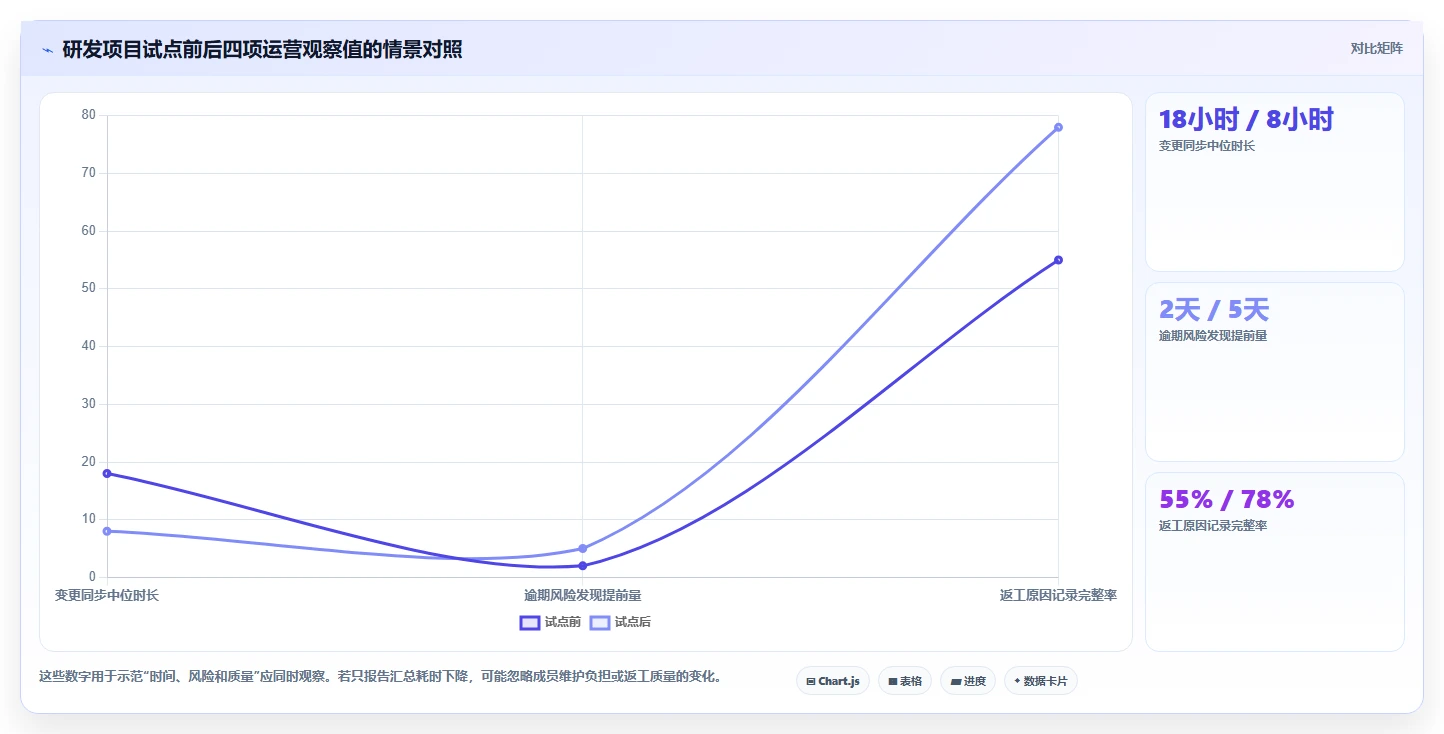Click the 试点前 legend color box
The image size is (1444, 734).
point(530,622)
